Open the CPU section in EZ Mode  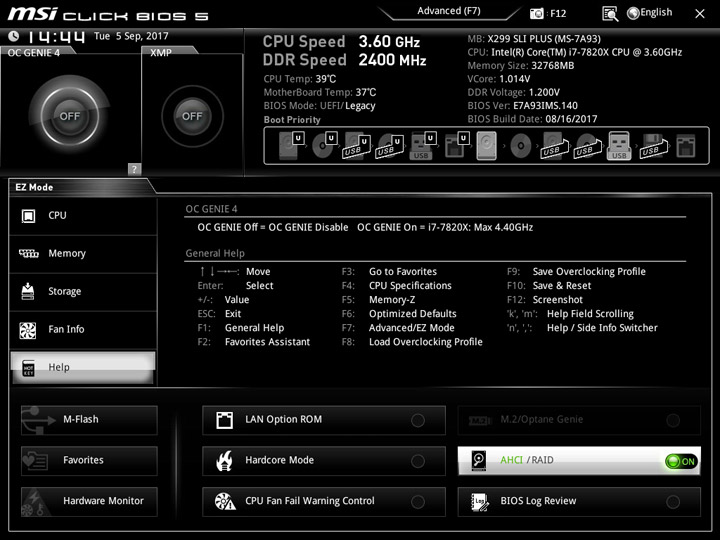click(83, 216)
